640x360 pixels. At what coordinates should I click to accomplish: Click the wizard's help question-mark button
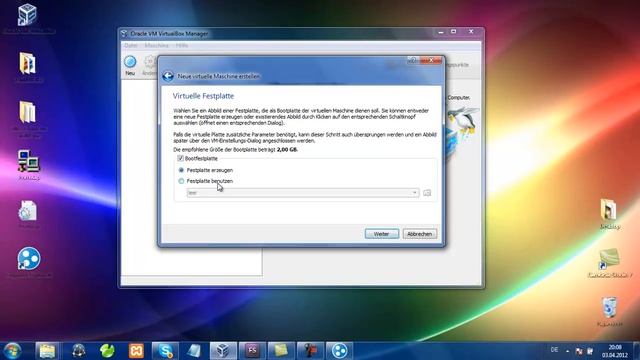pyautogui.click(x=413, y=60)
